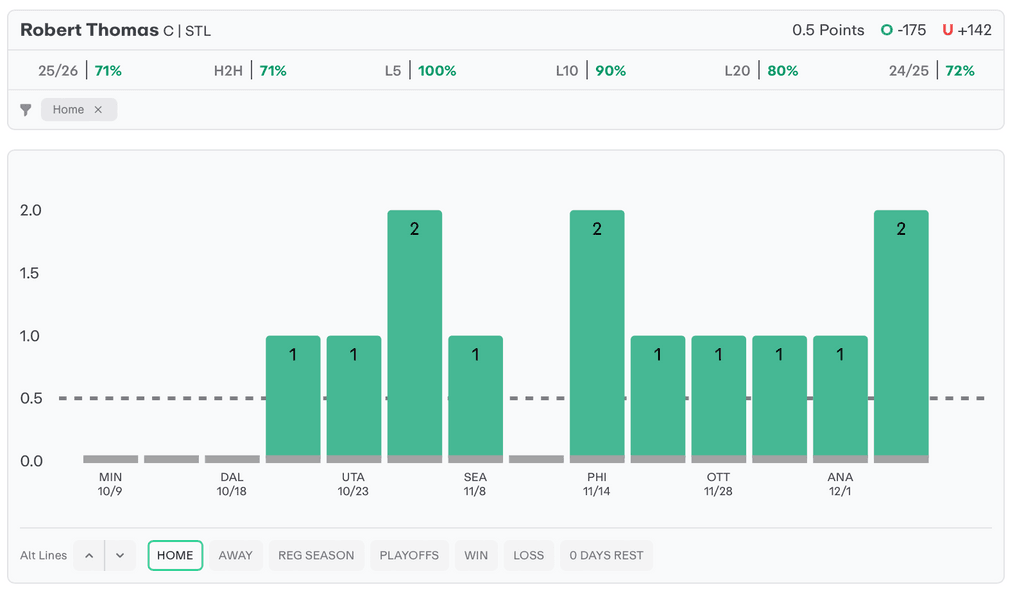Screen dimensions: 1024x599
Task: Enable the AWAY filter
Action: pyautogui.click(x=236, y=556)
